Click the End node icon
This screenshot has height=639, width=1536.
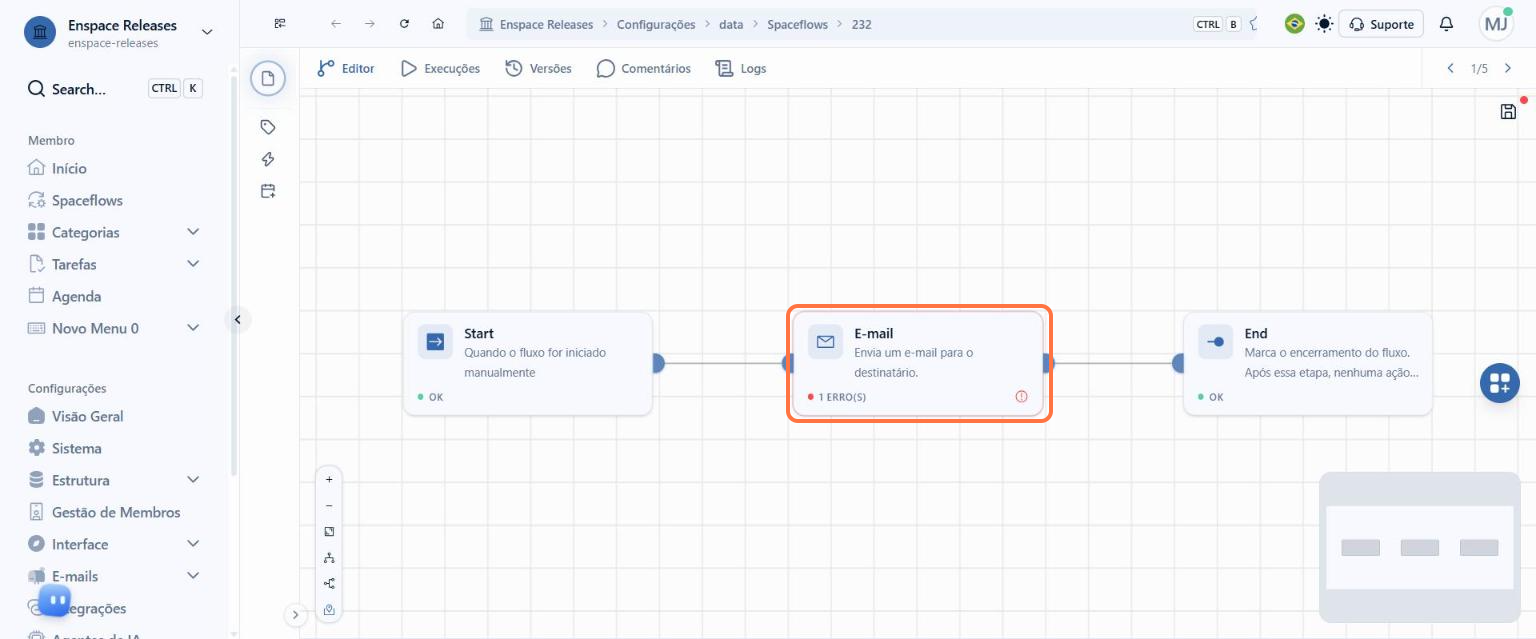[1215, 342]
